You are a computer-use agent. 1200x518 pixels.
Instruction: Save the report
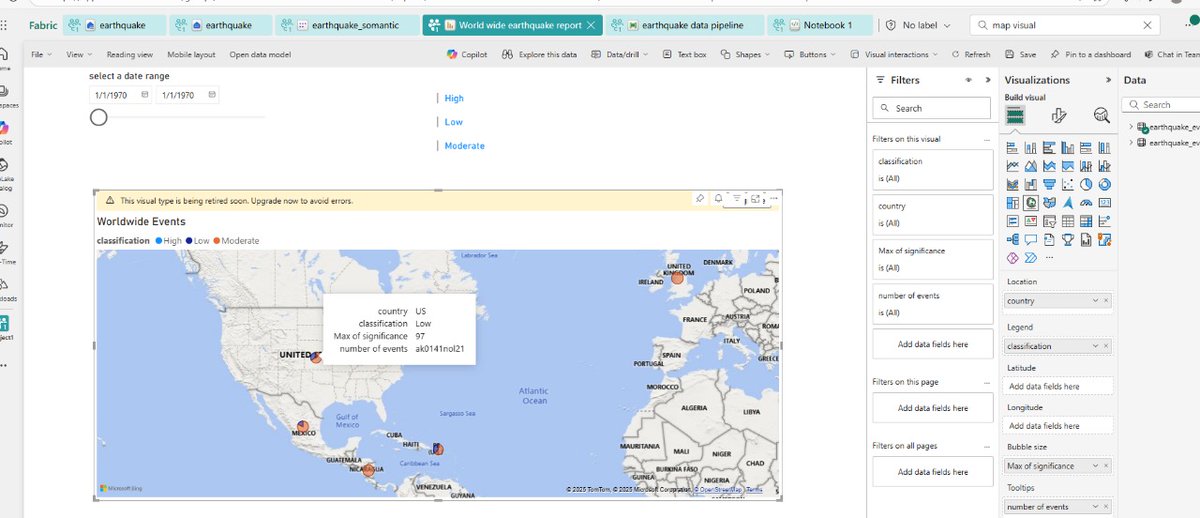click(x=1021, y=55)
